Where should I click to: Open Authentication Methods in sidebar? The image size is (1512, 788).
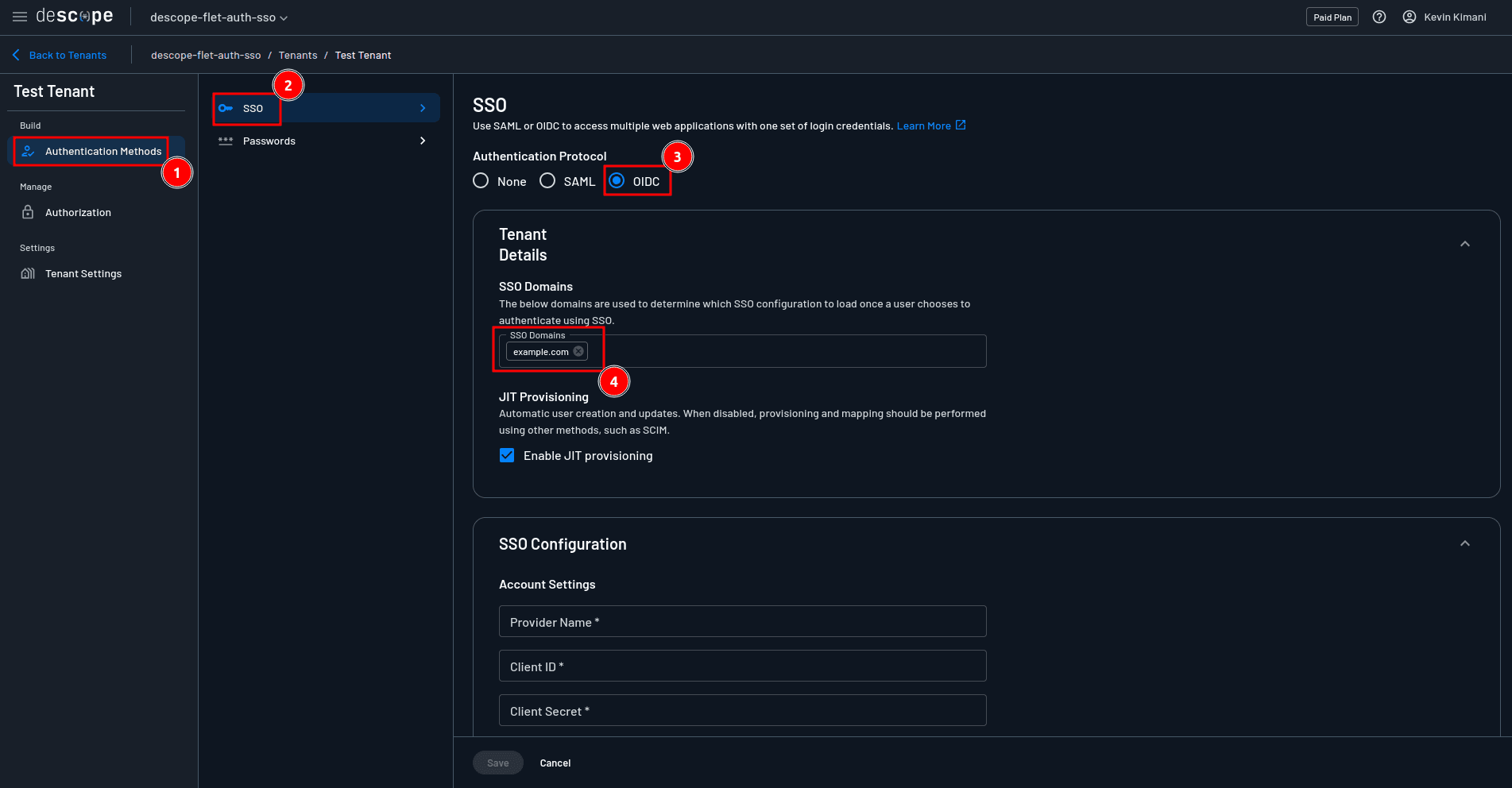point(102,151)
